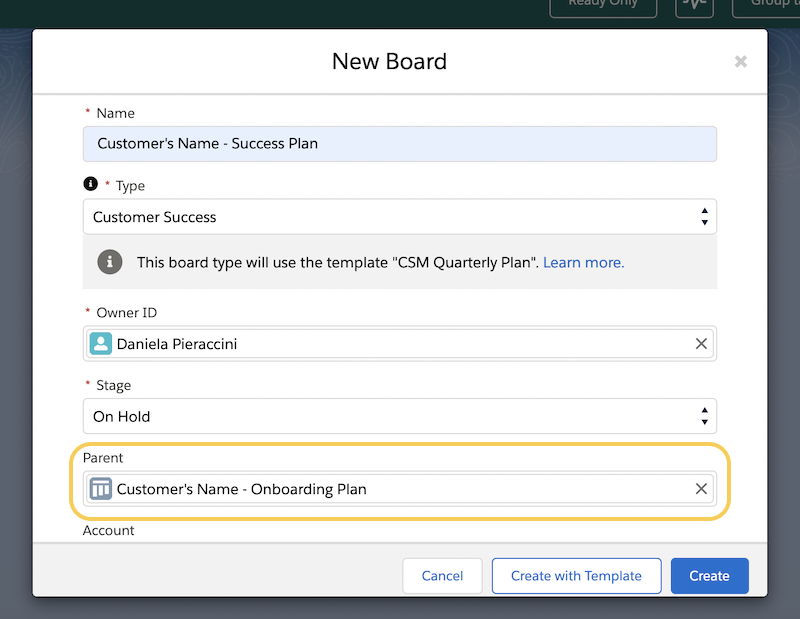Click Daniela Pieraccini's avatar icon
Screen dimensions: 800x619
[x=100, y=343]
